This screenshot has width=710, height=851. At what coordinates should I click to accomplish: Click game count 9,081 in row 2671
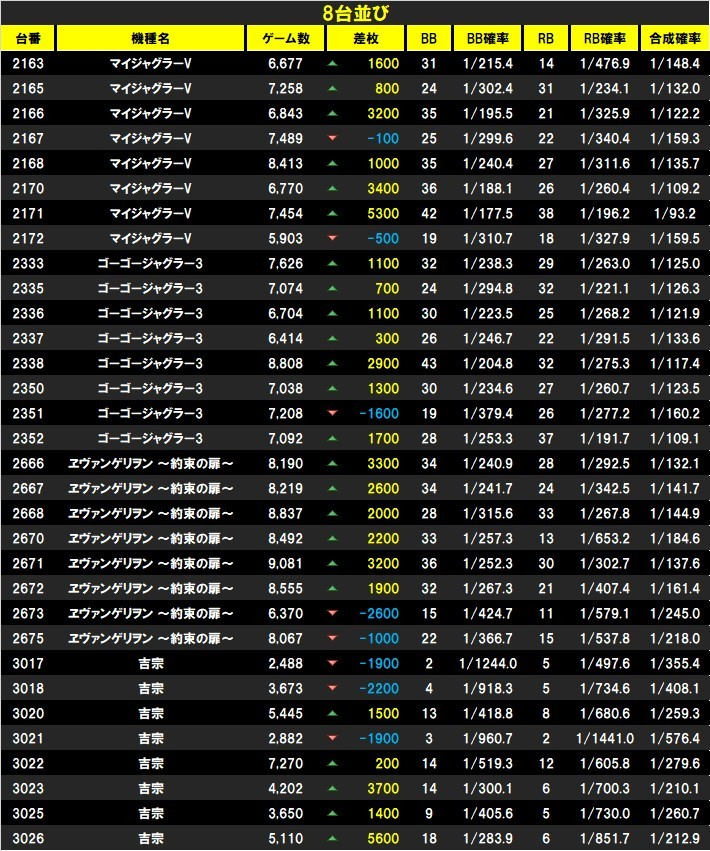(x=286, y=563)
